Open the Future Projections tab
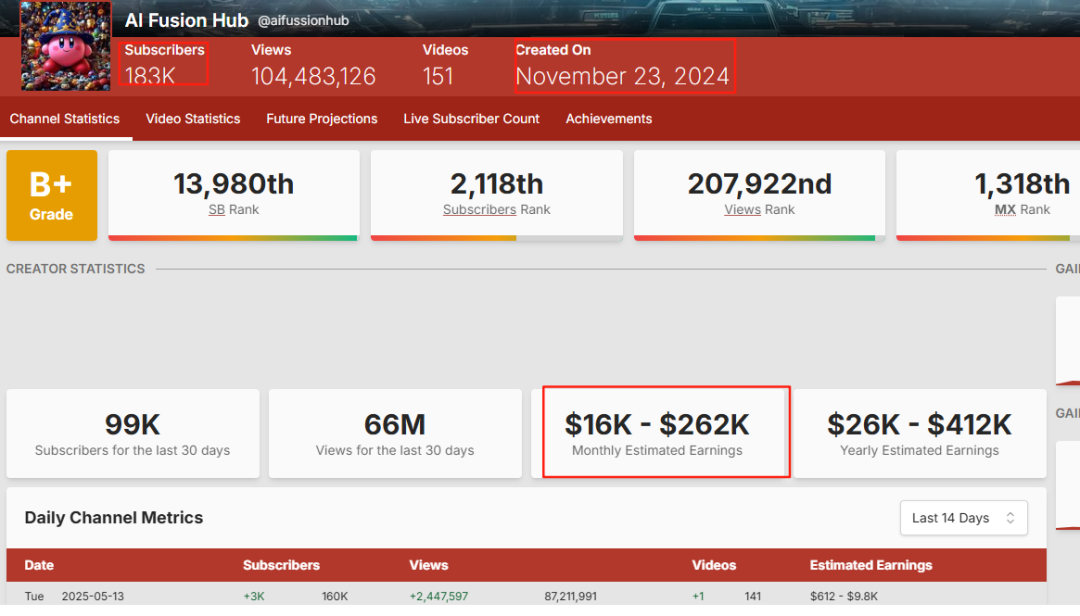The height and width of the screenshot is (616, 1080). pos(321,119)
